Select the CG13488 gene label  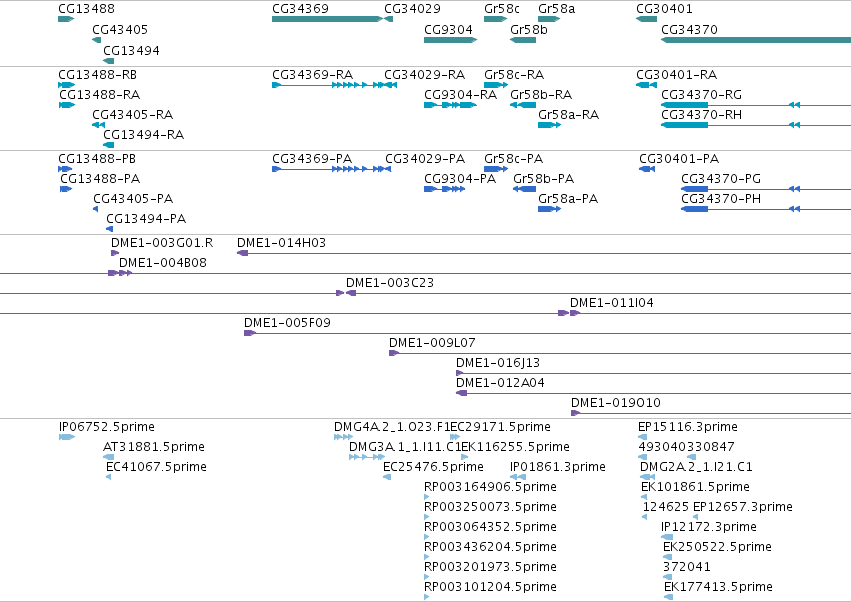[x=86, y=9]
